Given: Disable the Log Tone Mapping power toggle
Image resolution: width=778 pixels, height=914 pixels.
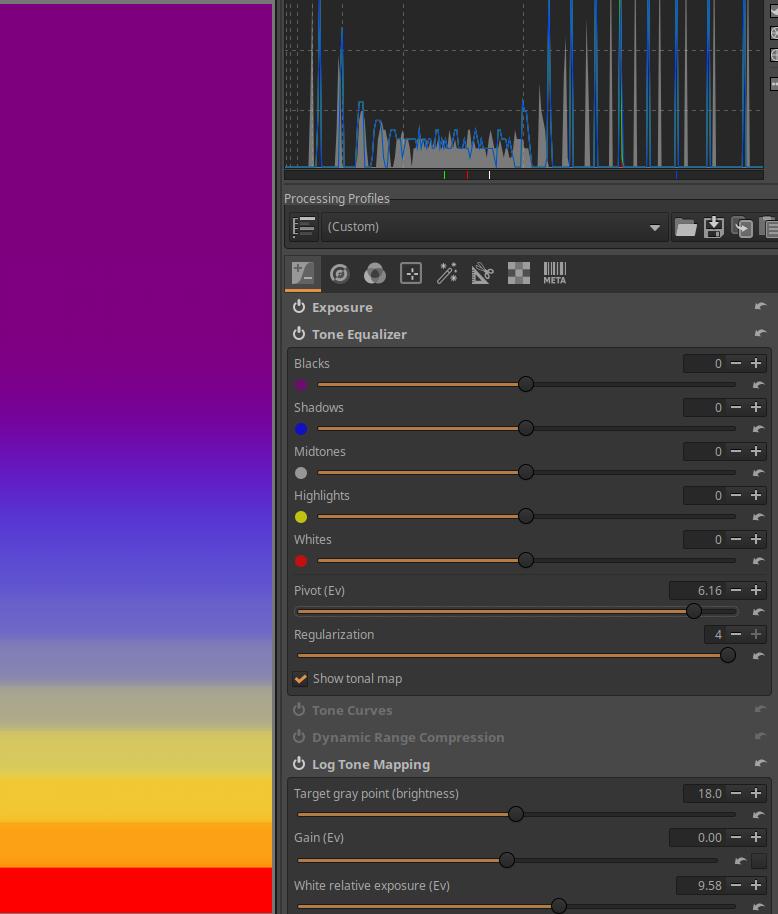Looking at the screenshot, I should pos(299,764).
